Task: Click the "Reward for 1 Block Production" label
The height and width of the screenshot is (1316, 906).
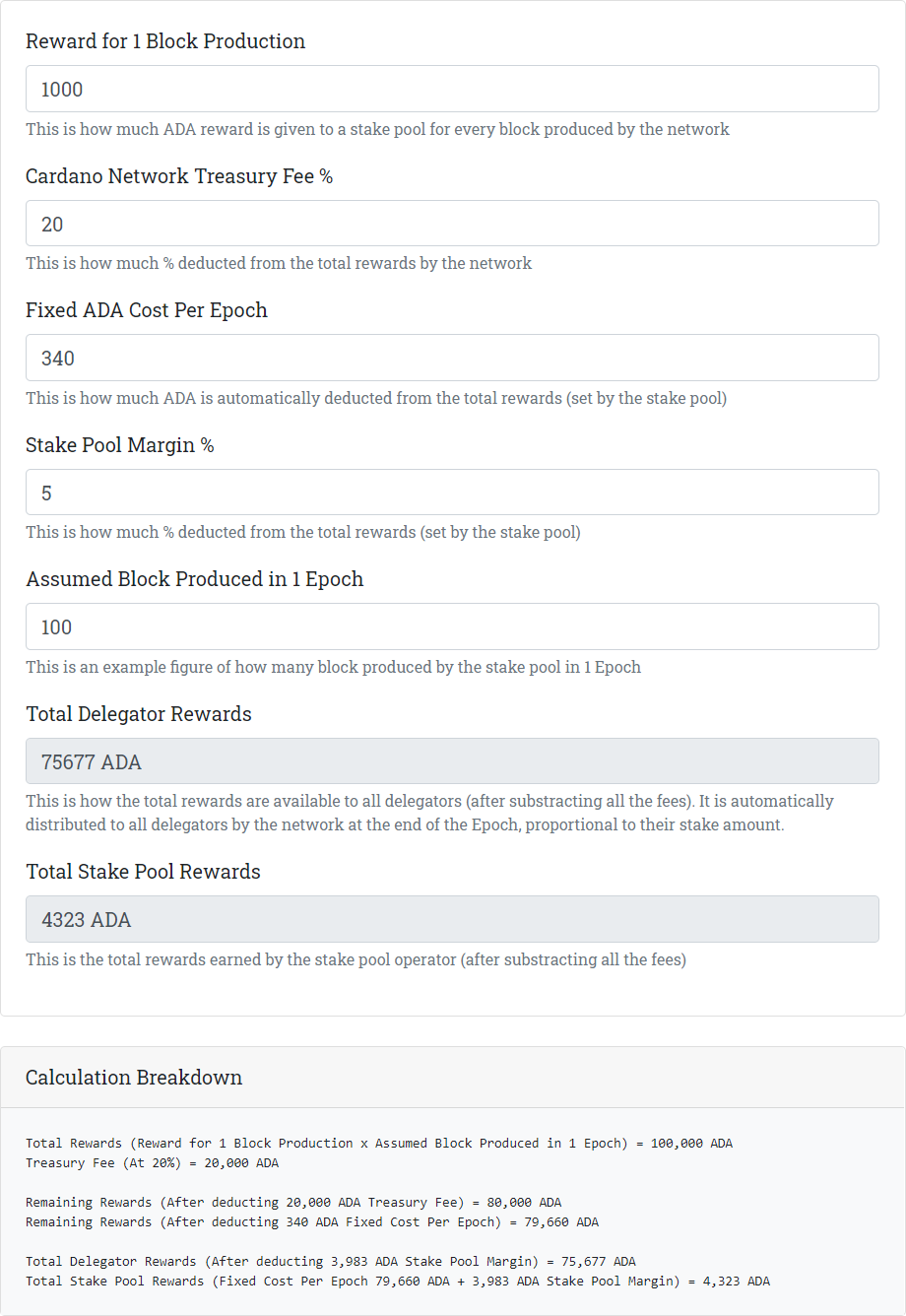Action: (165, 41)
